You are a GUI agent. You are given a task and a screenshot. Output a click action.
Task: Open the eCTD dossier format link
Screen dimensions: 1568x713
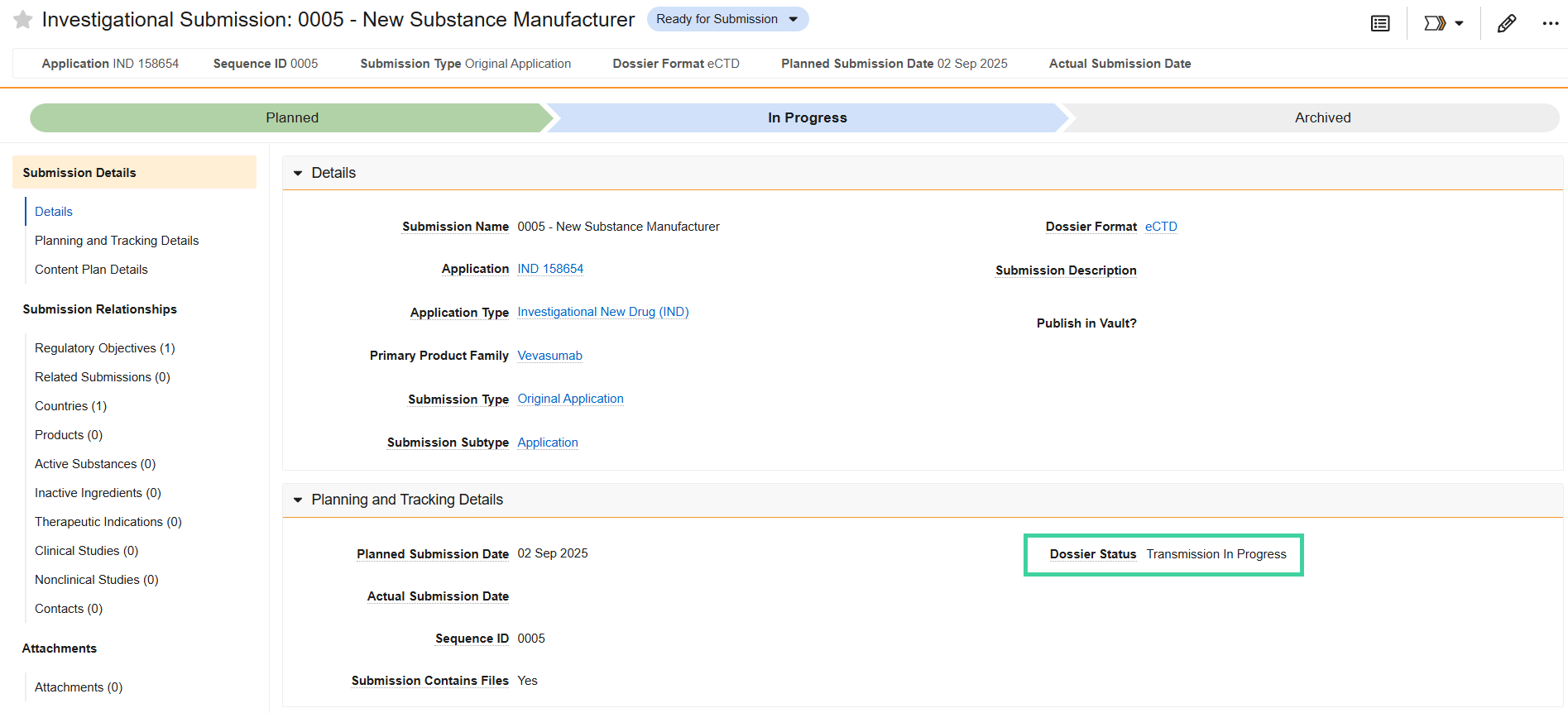point(1161,227)
